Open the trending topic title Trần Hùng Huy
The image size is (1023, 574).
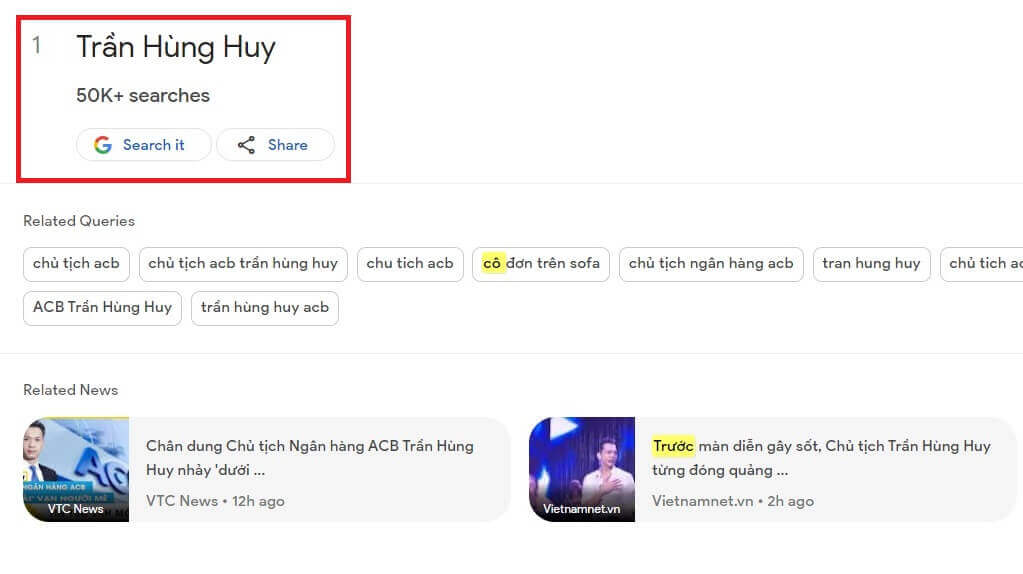point(176,47)
